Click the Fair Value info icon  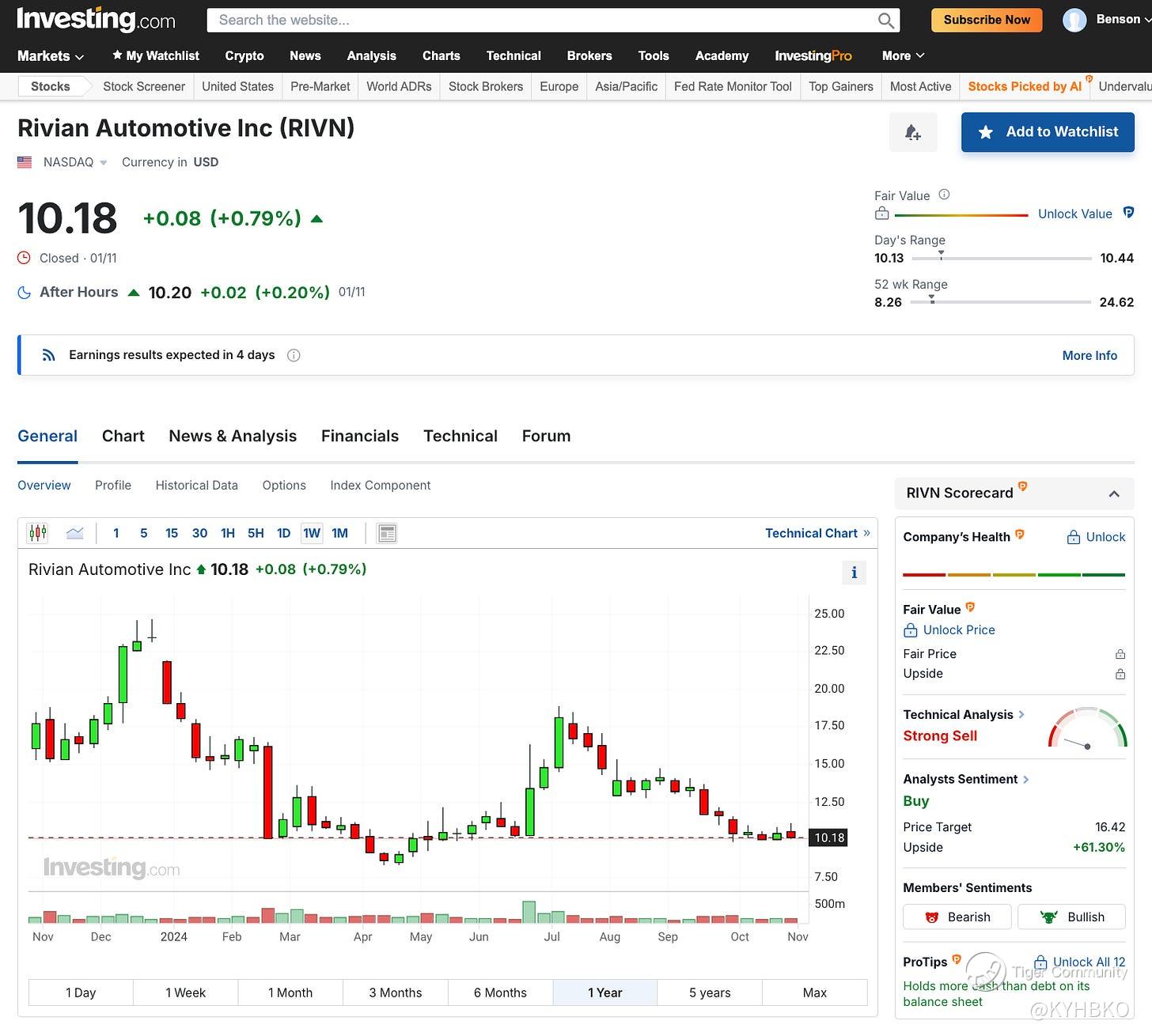coord(944,195)
